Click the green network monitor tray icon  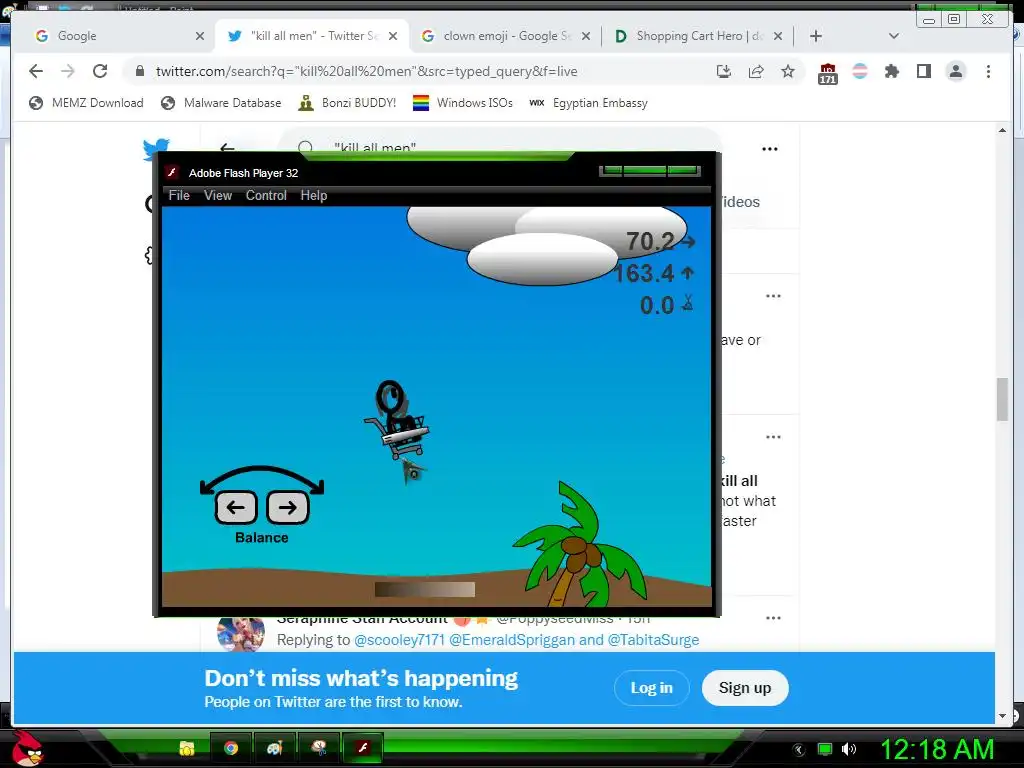(x=825, y=749)
